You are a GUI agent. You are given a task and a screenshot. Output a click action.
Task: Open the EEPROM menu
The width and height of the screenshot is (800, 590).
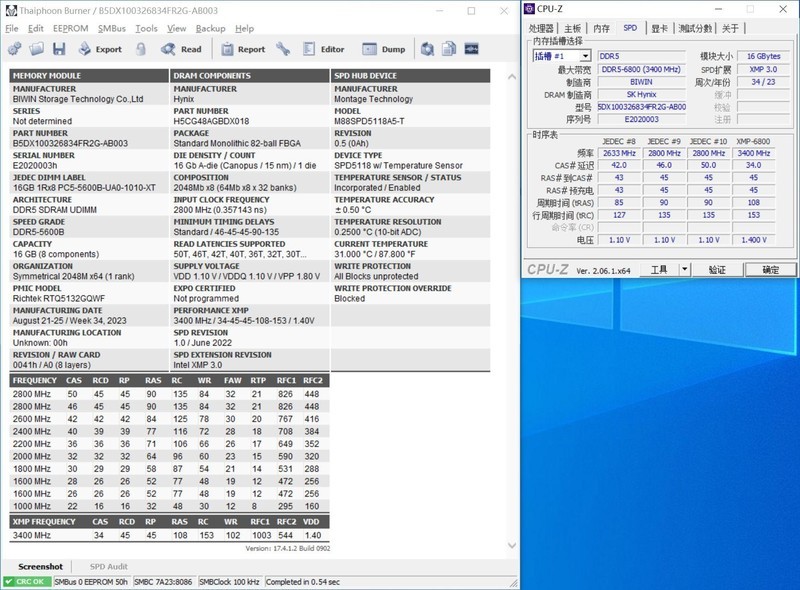coord(70,28)
